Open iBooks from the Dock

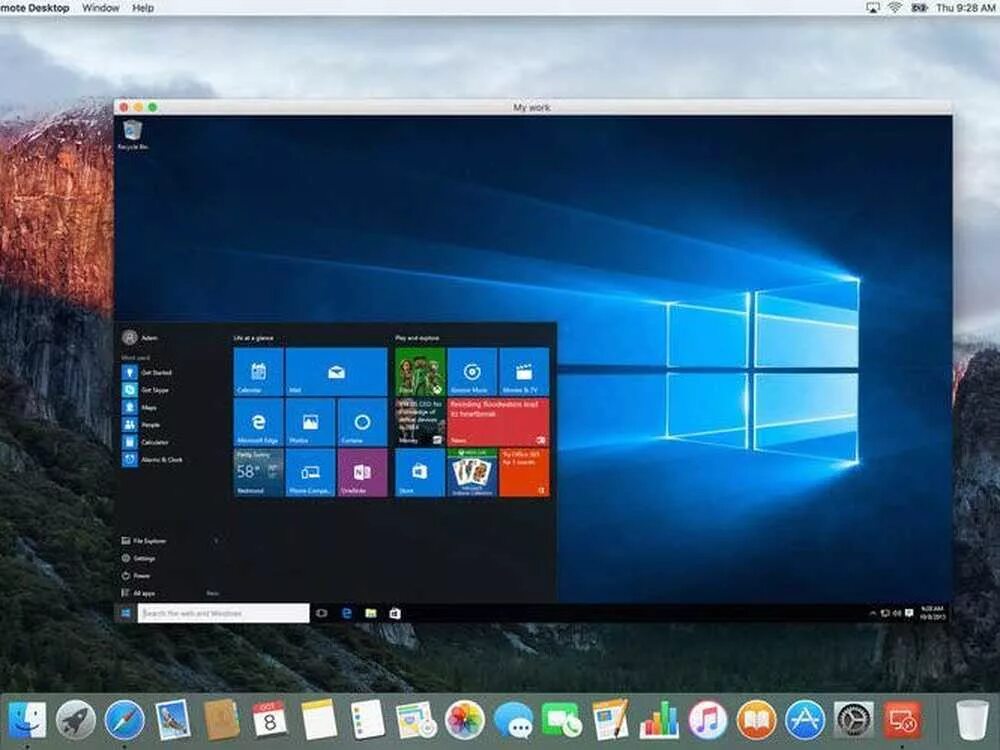756,720
